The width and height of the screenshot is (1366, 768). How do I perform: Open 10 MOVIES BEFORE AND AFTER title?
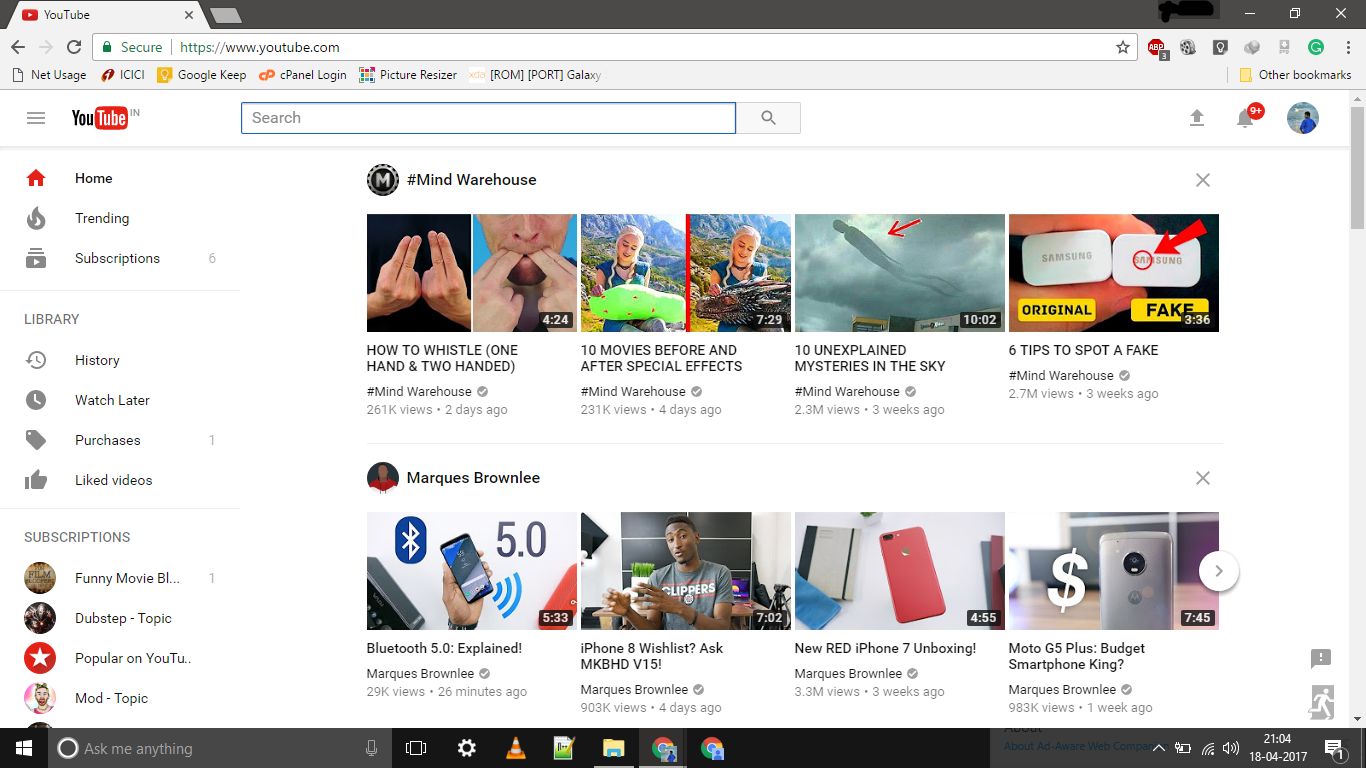661,358
